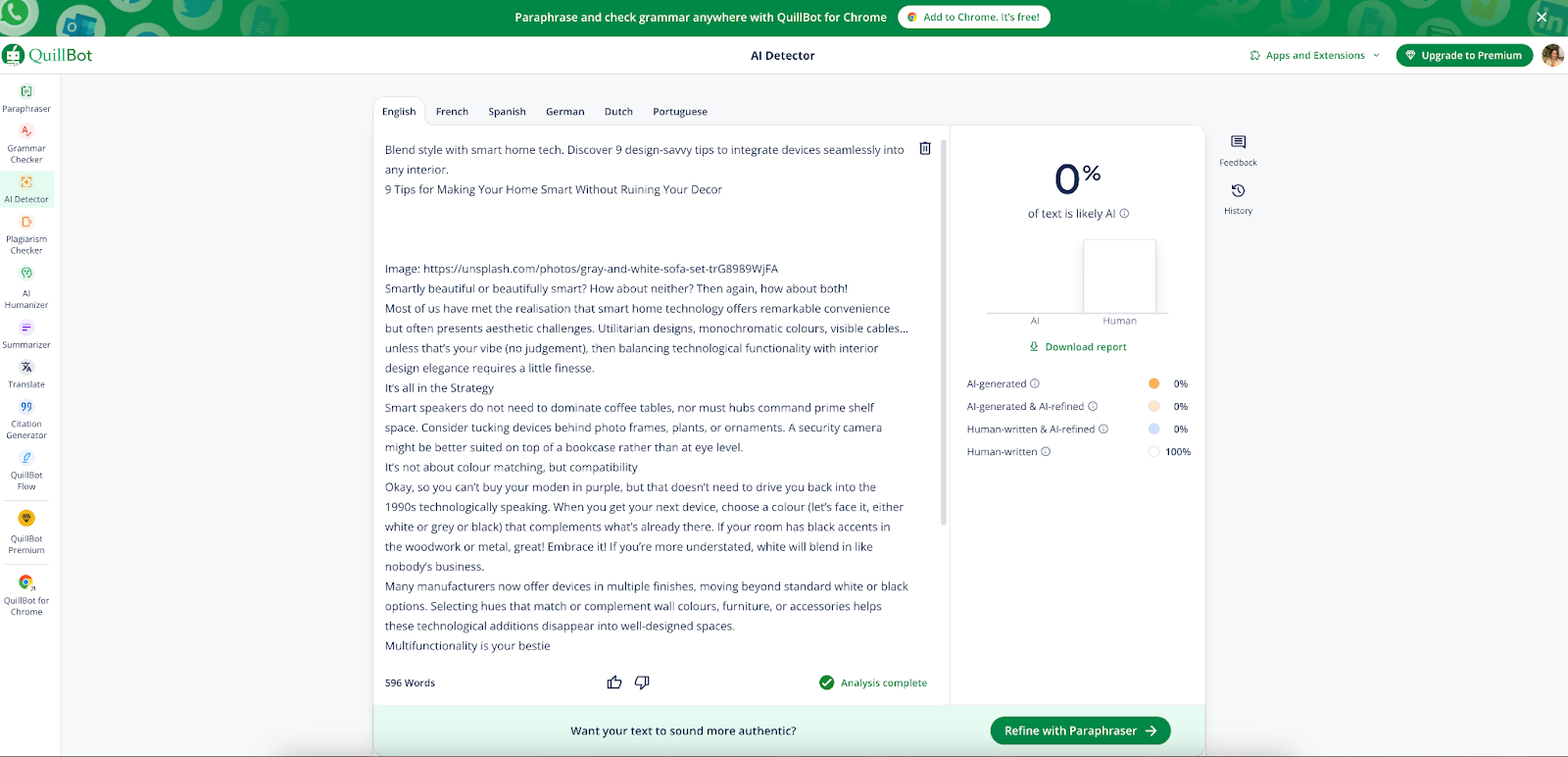Click 'Want your text to sound more authentic?'
This screenshot has width=1568, height=757.
(x=683, y=731)
